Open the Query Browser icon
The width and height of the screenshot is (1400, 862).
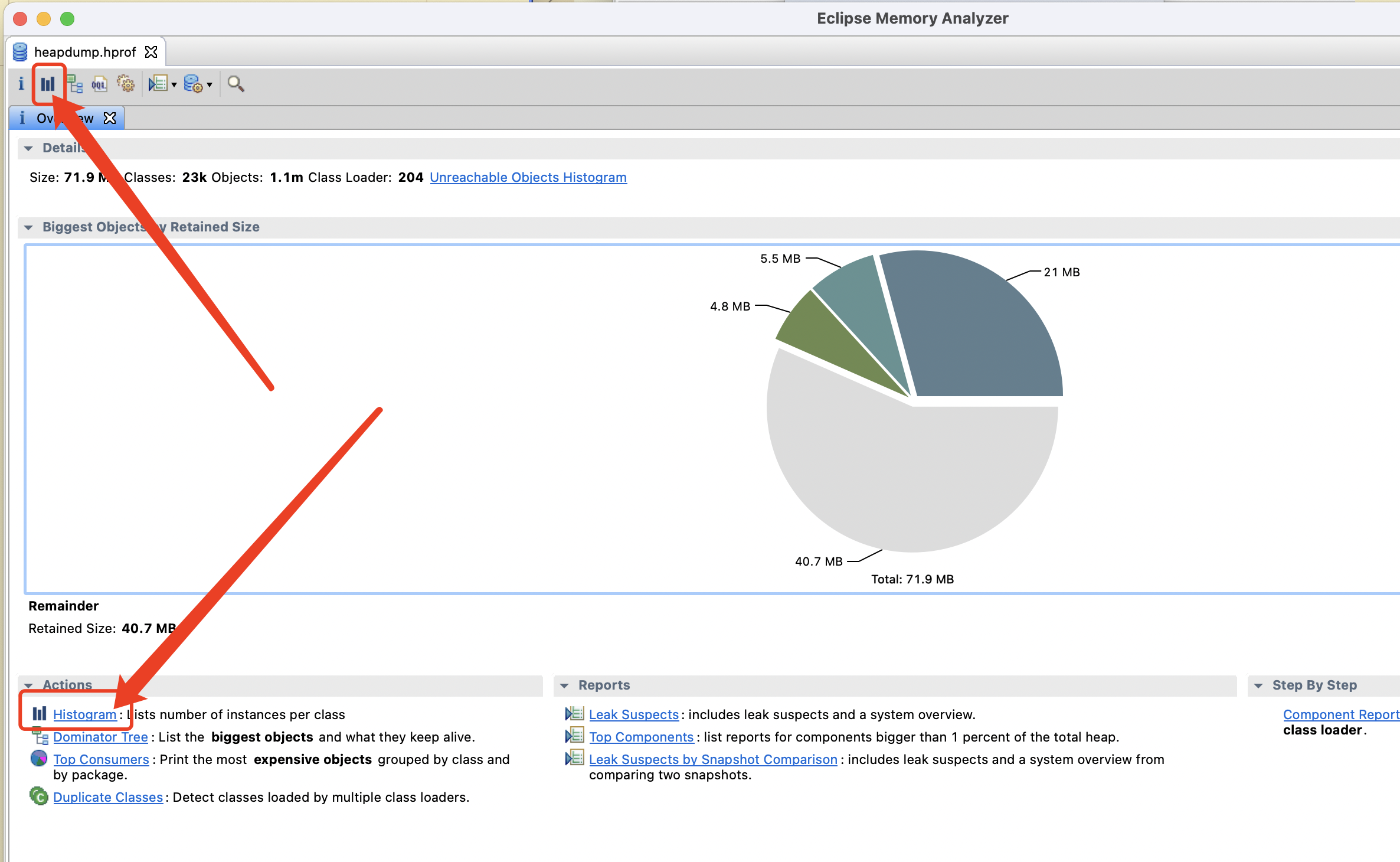(x=193, y=84)
